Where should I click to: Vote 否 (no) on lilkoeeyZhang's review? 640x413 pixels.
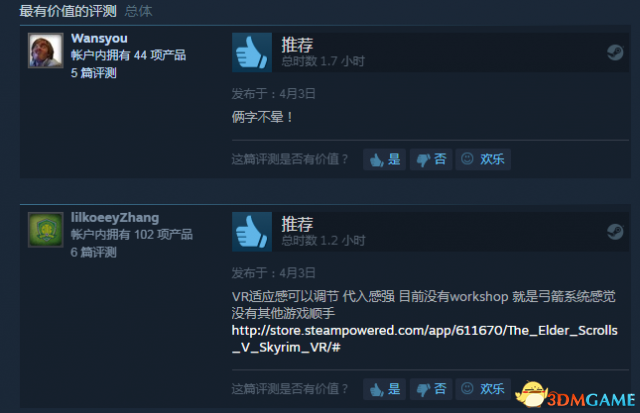pos(431,389)
